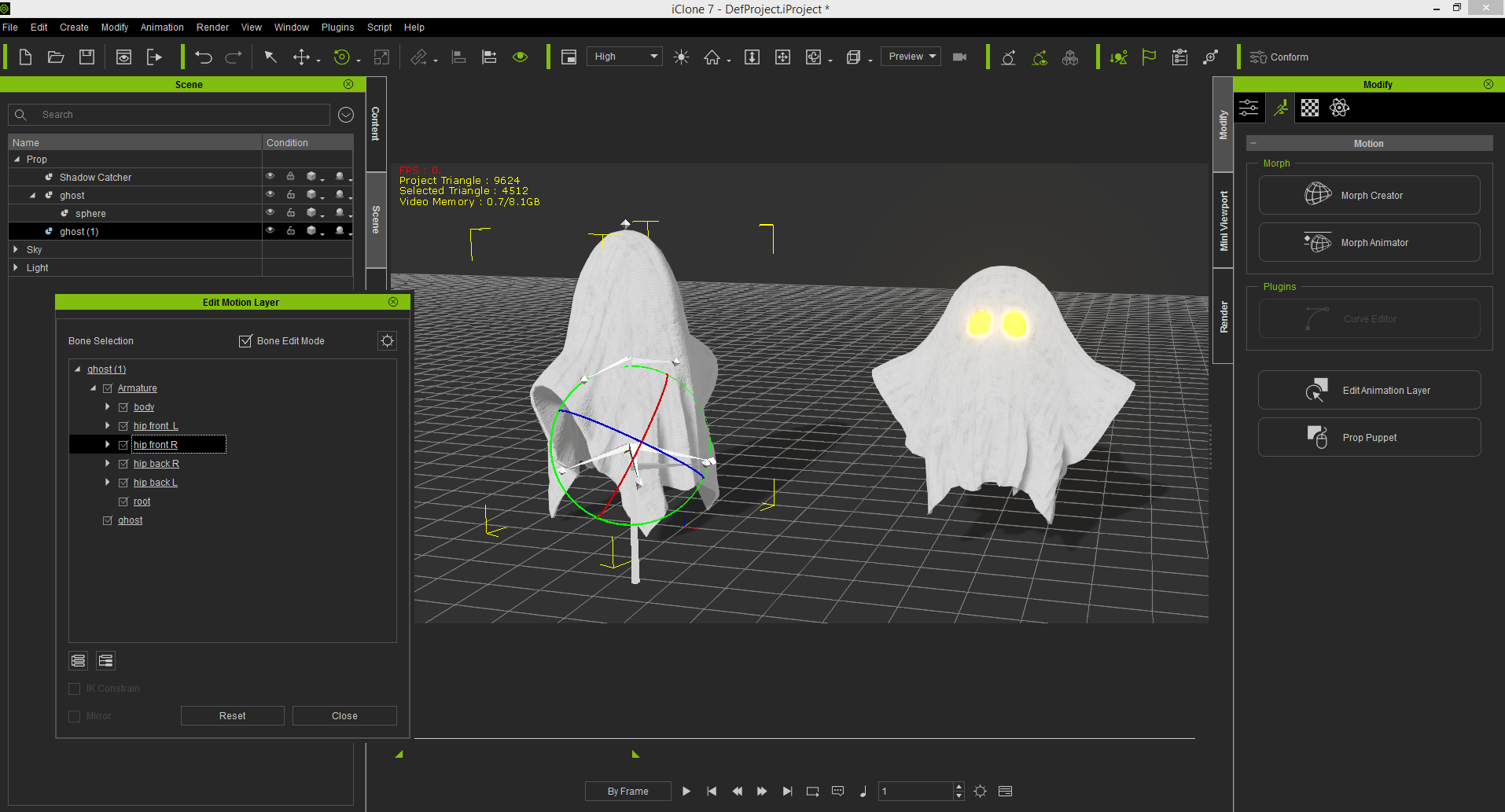Switch to the Content side tab
The height and width of the screenshot is (812, 1505).
click(x=376, y=123)
